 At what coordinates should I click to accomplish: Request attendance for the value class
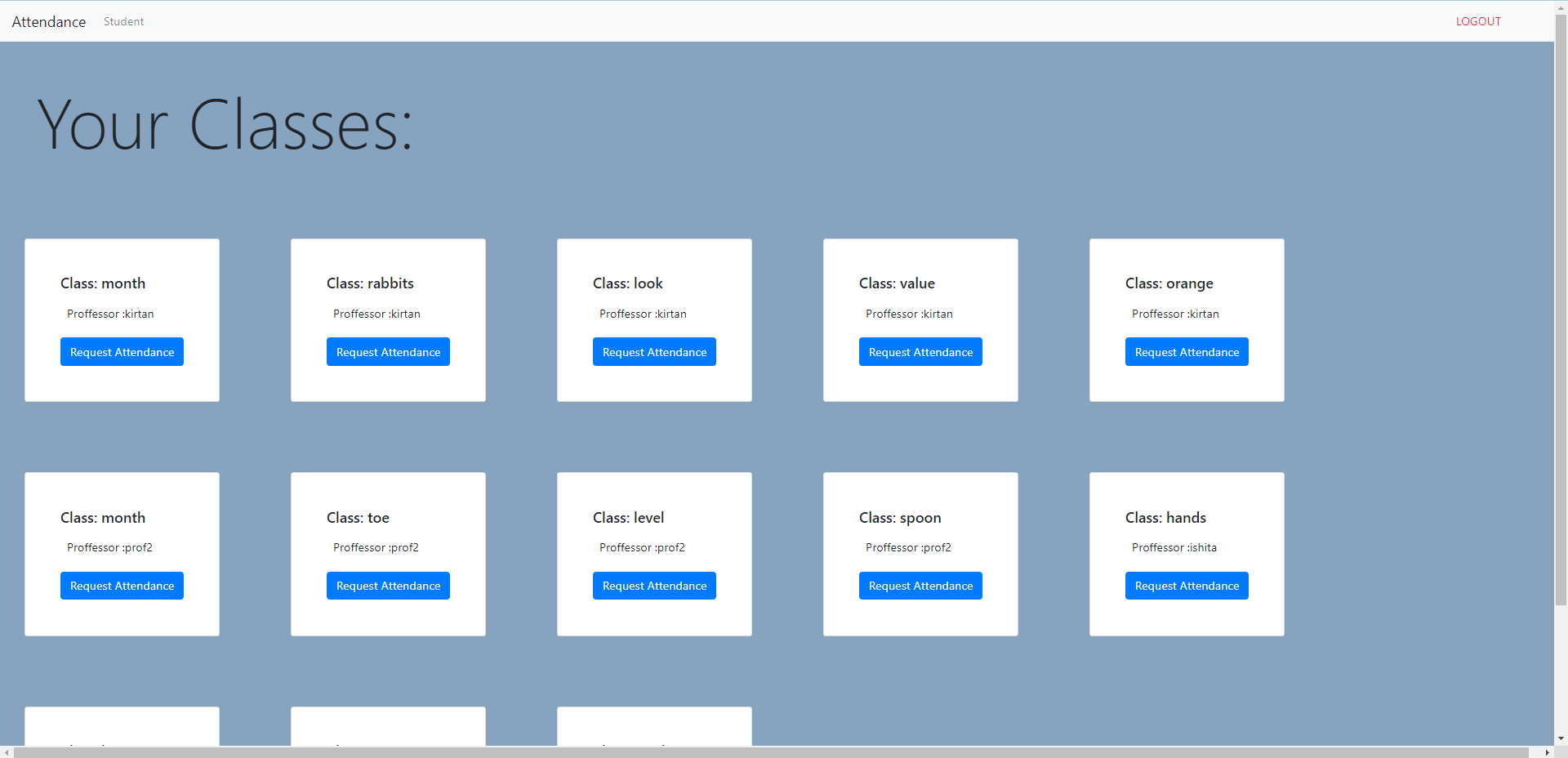click(920, 351)
